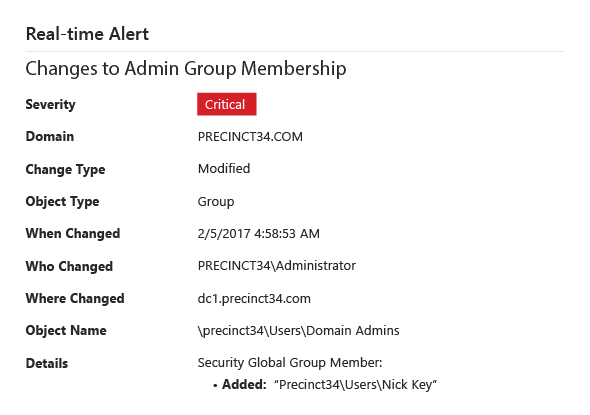Click the Domain field label
This screenshot has width=590, height=415.
[x=50, y=137]
